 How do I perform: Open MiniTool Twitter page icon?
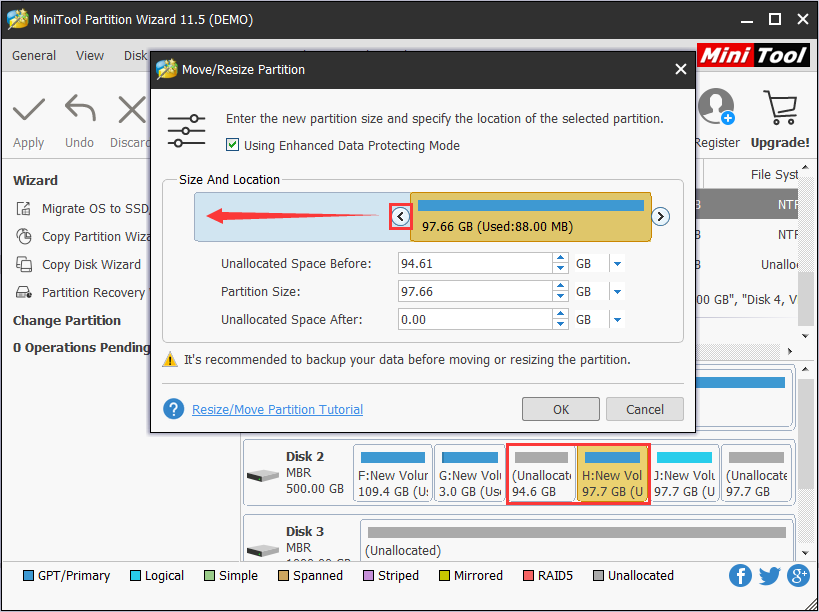pyautogui.click(x=769, y=575)
